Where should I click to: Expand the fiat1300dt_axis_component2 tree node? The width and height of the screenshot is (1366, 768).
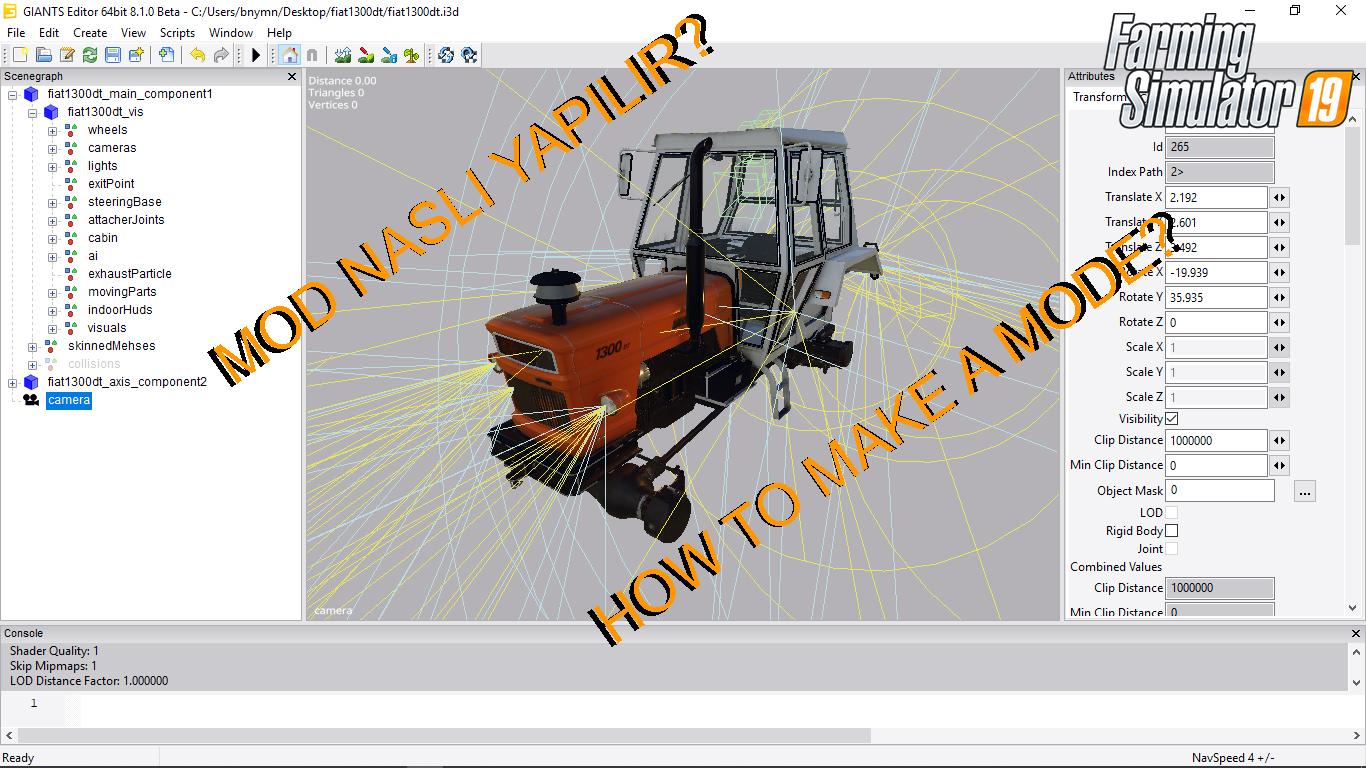pos(12,382)
